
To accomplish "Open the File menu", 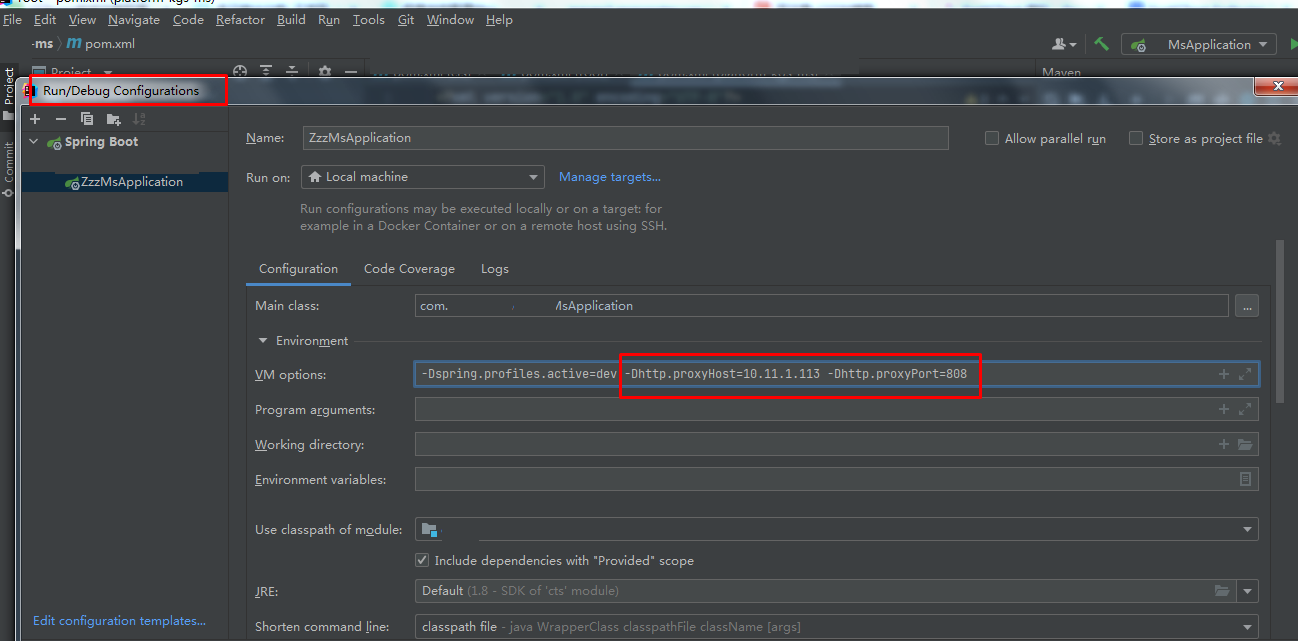I will coord(13,19).
